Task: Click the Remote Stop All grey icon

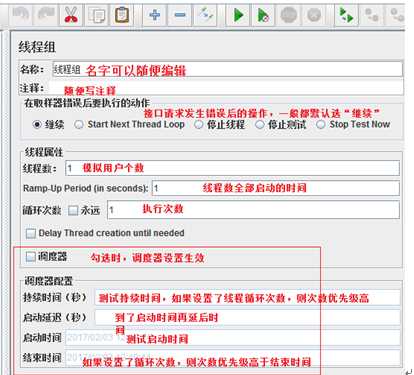Action: pos(372,15)
